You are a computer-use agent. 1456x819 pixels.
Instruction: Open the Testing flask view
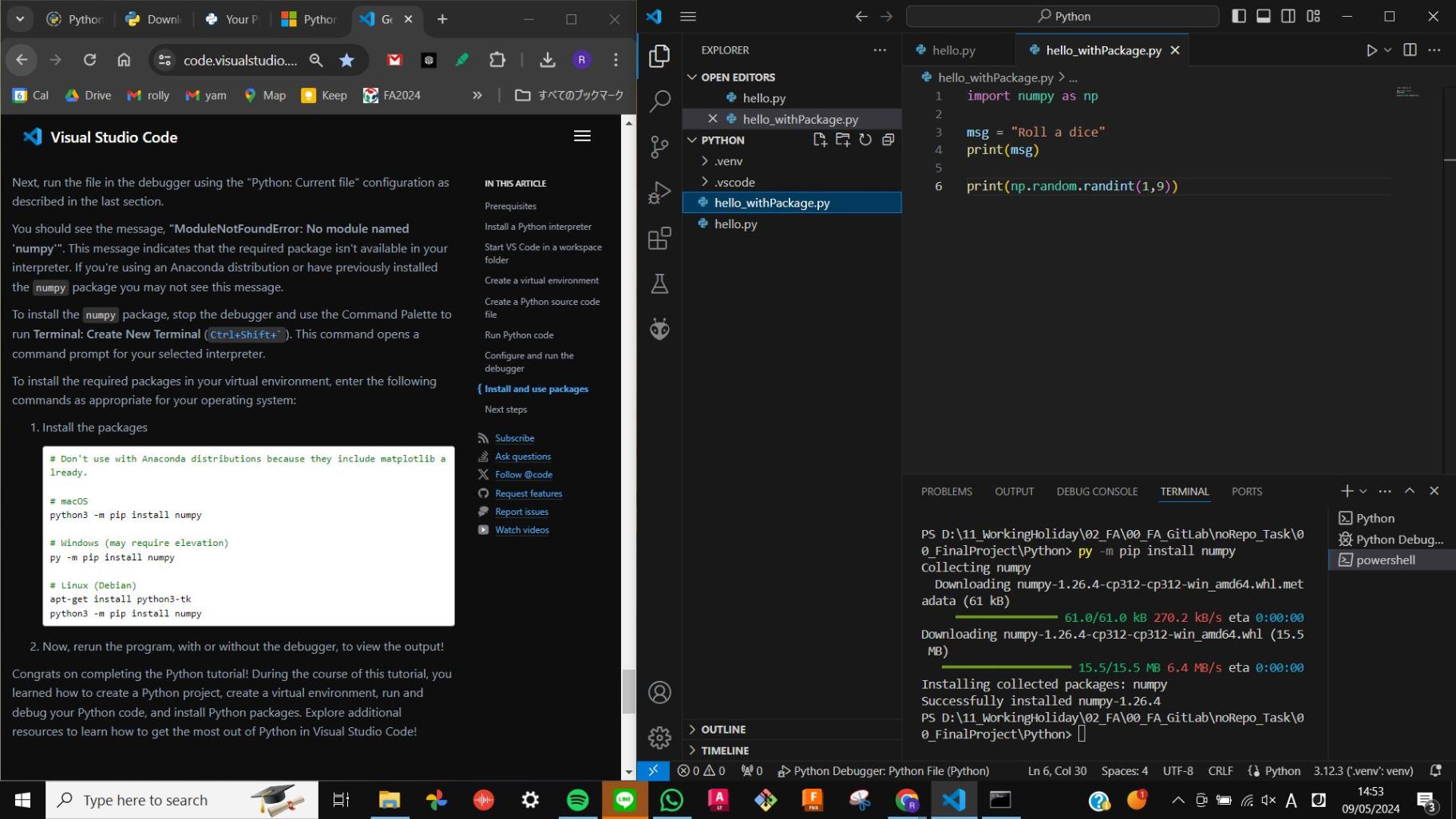[x=659, y=283]
